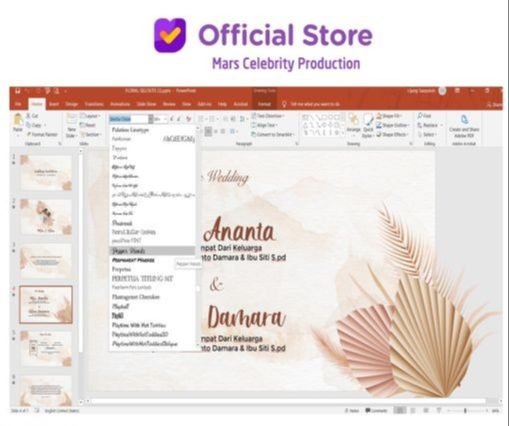509x426 pixels.
Task: Click the Comments button in status bar
Action: tap(376, 411)
